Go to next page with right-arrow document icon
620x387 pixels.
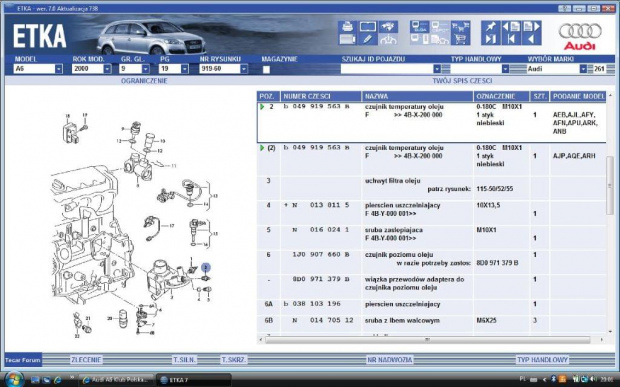[x=531, y=27]
